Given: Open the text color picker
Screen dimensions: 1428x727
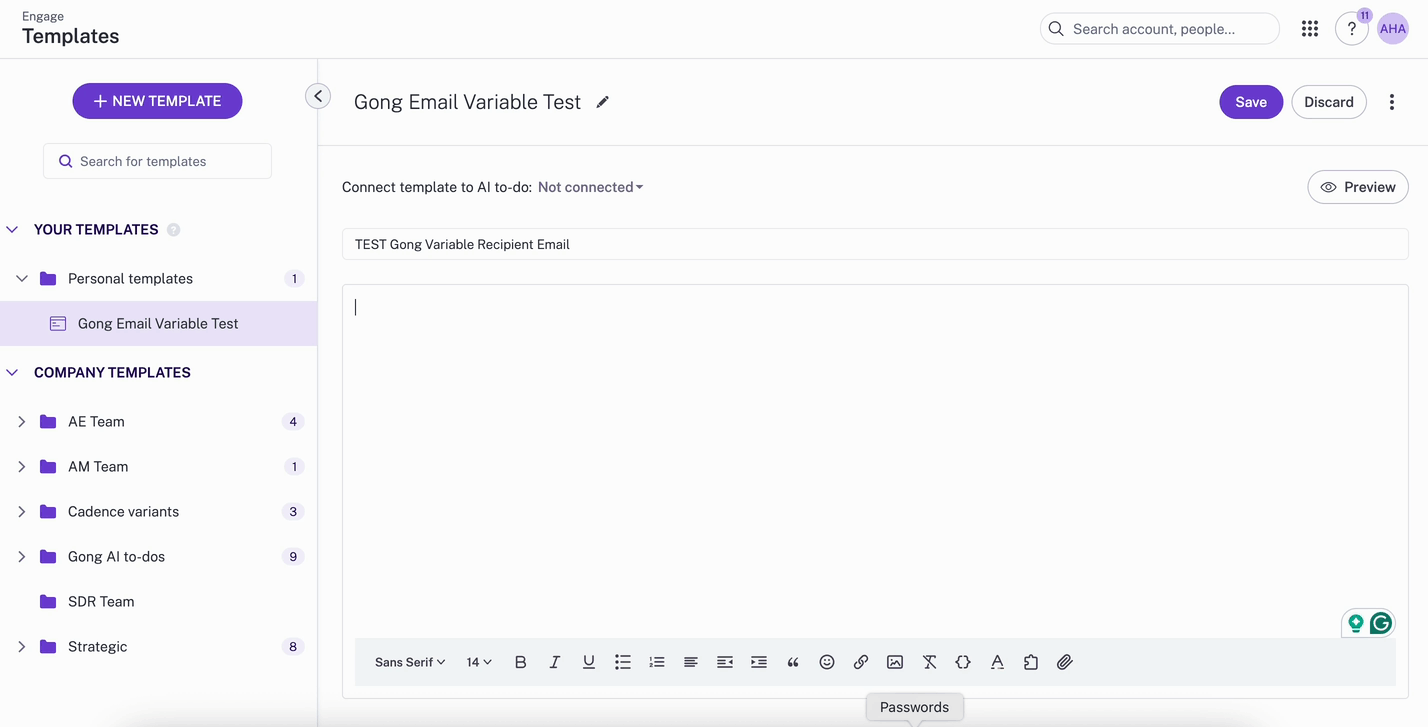Looking at the screenshot, I should 997,662.
